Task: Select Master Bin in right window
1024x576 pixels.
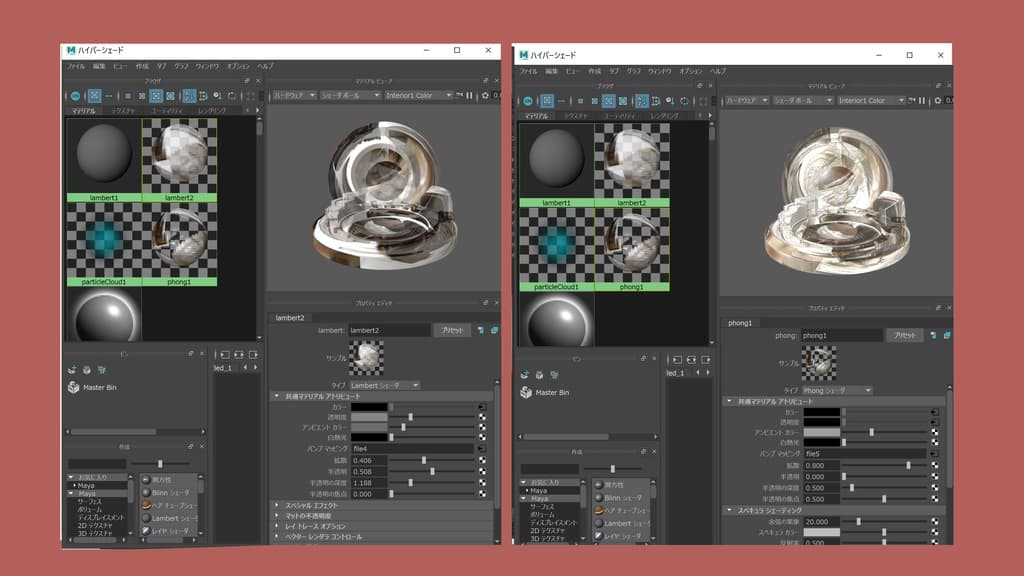Action: pos(545,392)
